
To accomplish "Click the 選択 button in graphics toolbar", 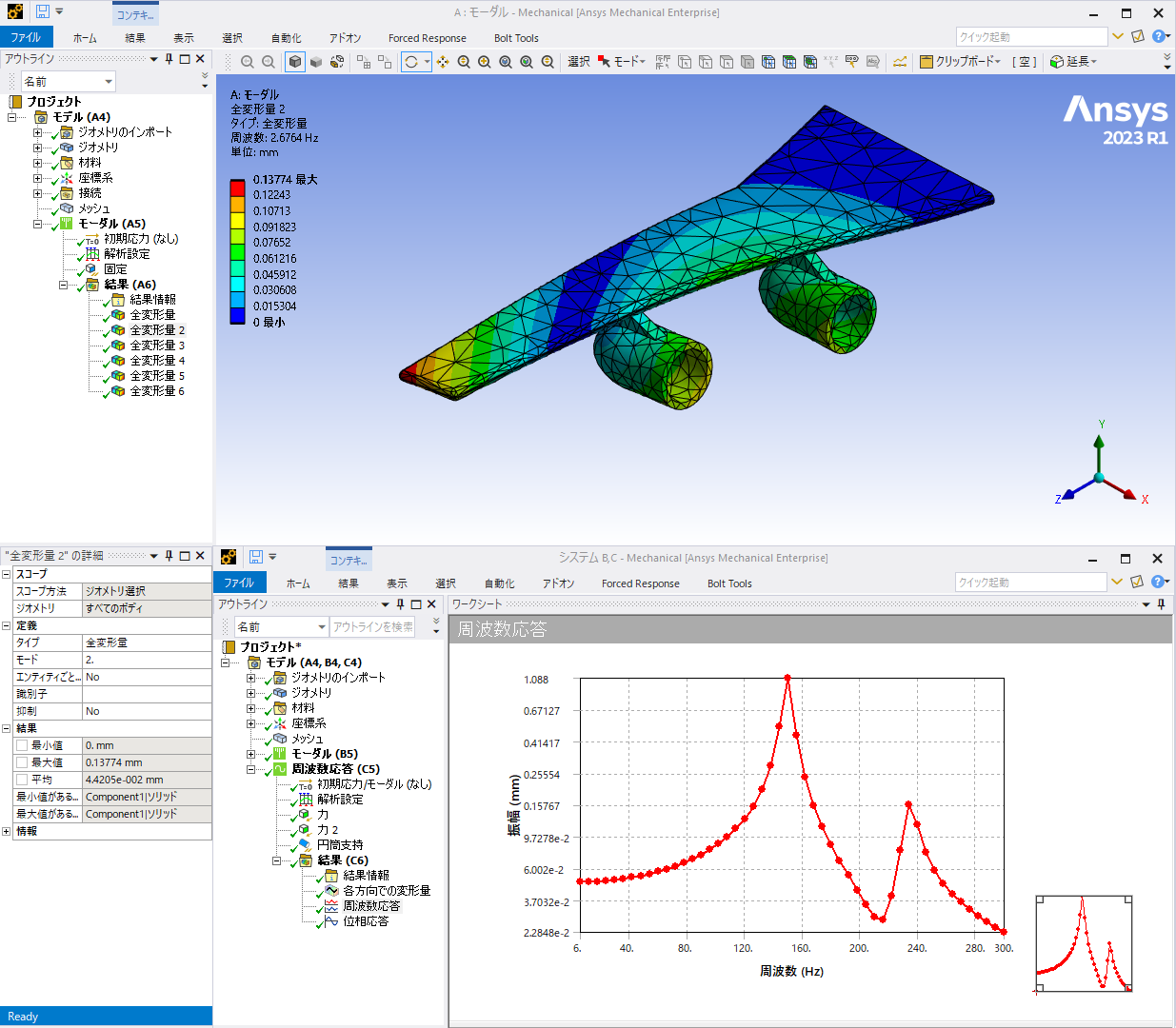I will [579, 62].
